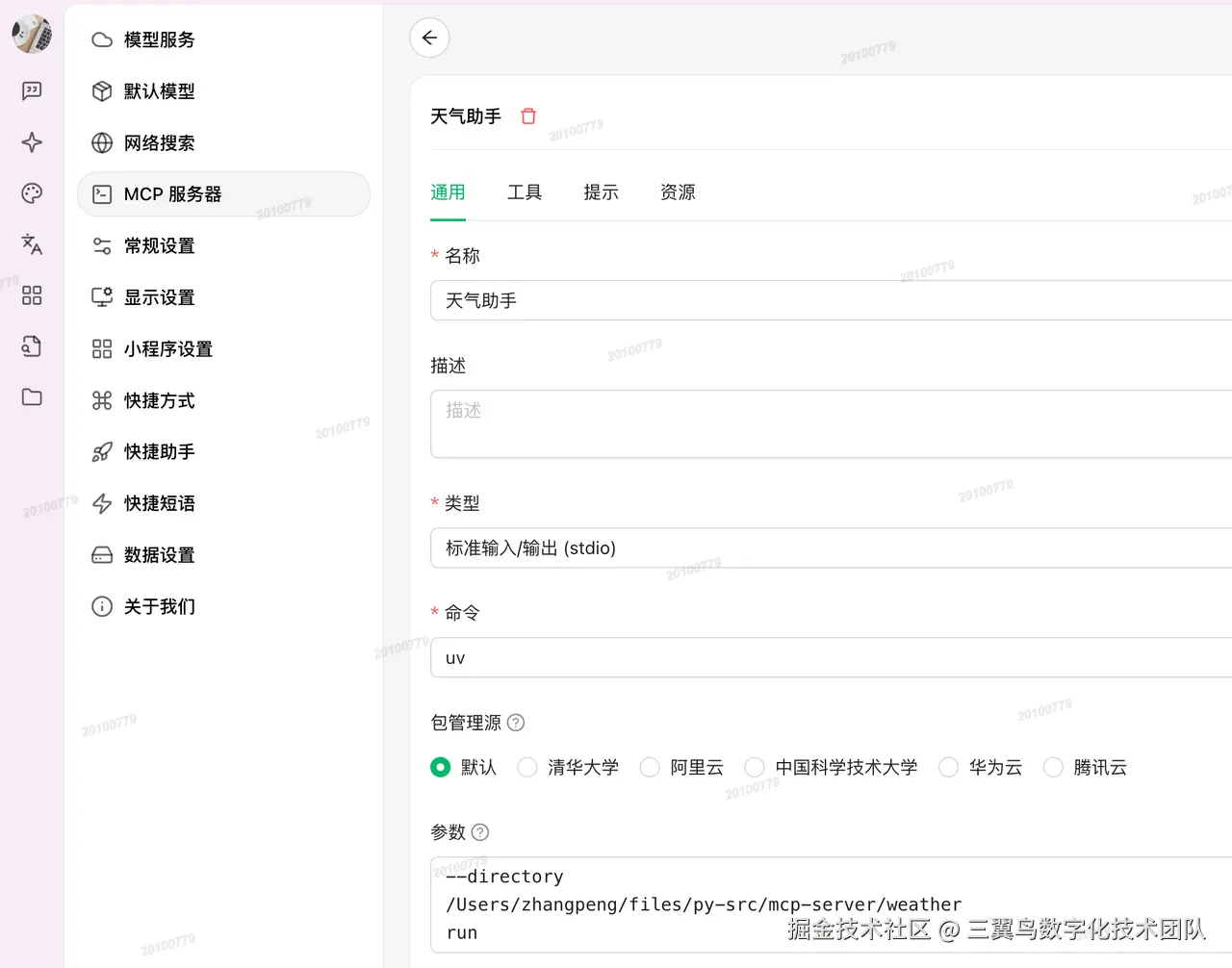Click the drive icon for 数据设置
The width and height of the screenshot is (1232, 968).
click(102, 555)
